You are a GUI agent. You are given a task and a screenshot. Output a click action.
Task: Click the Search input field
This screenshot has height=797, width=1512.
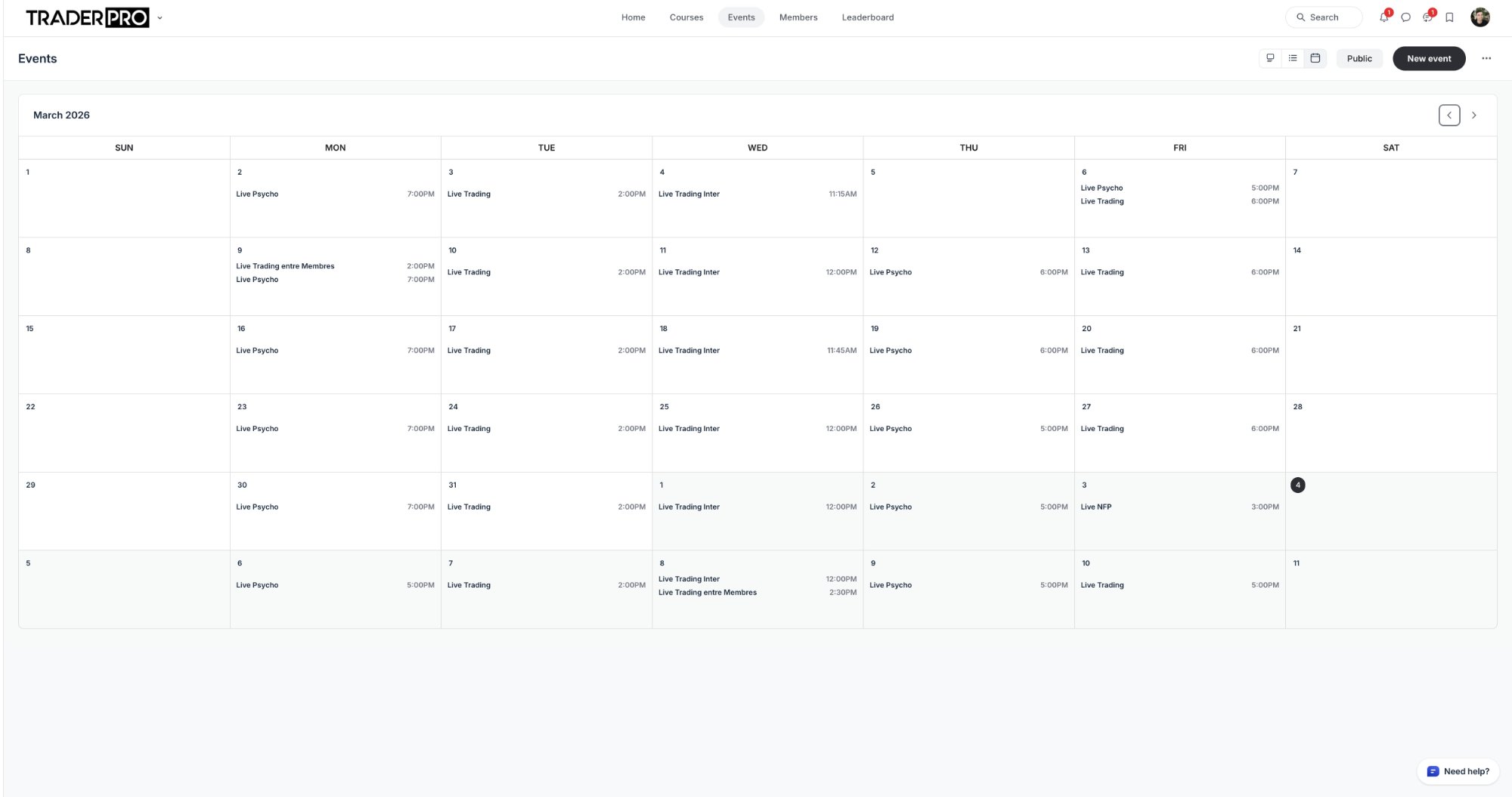pyautogui.click(x=1325, y=17)
